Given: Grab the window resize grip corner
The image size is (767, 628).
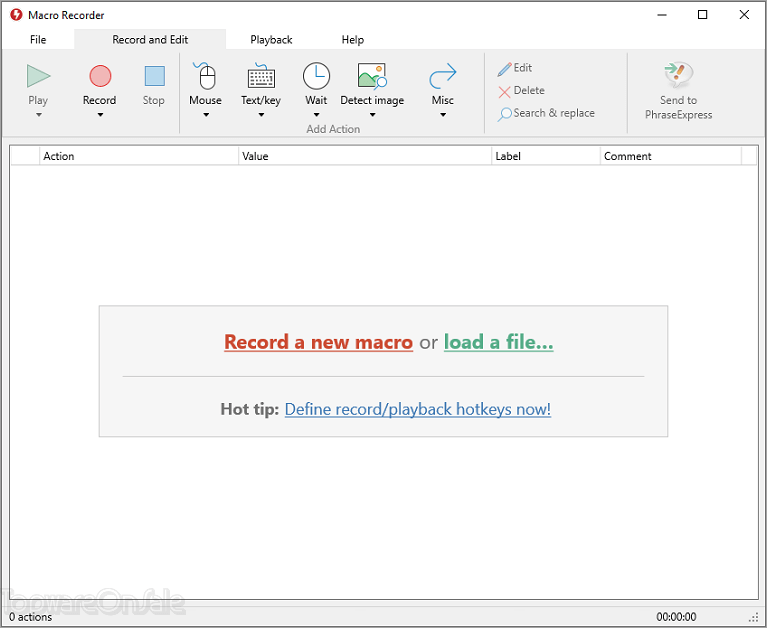Looking at the screenshot, I should [754, 618].
